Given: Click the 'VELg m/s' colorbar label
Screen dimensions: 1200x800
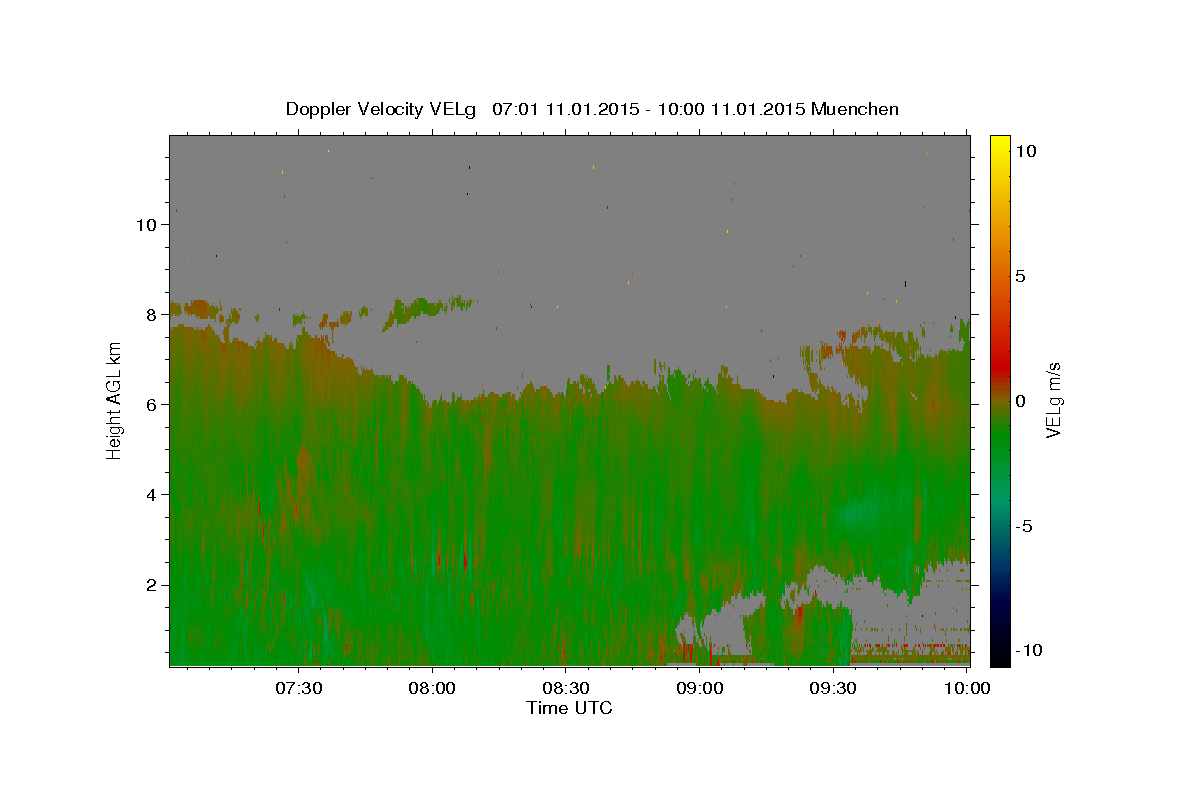Looking at the screenshot, I should (1053, 400).
